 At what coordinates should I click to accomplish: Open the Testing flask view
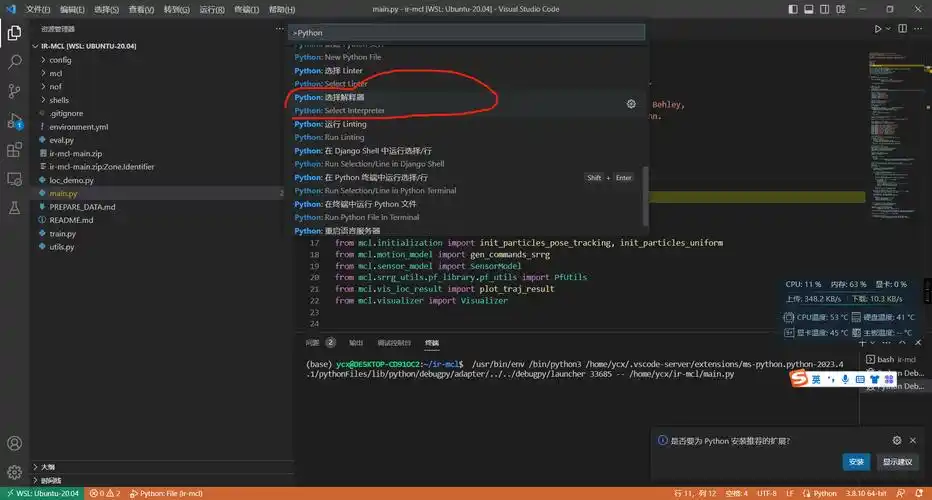pos(15,208)
